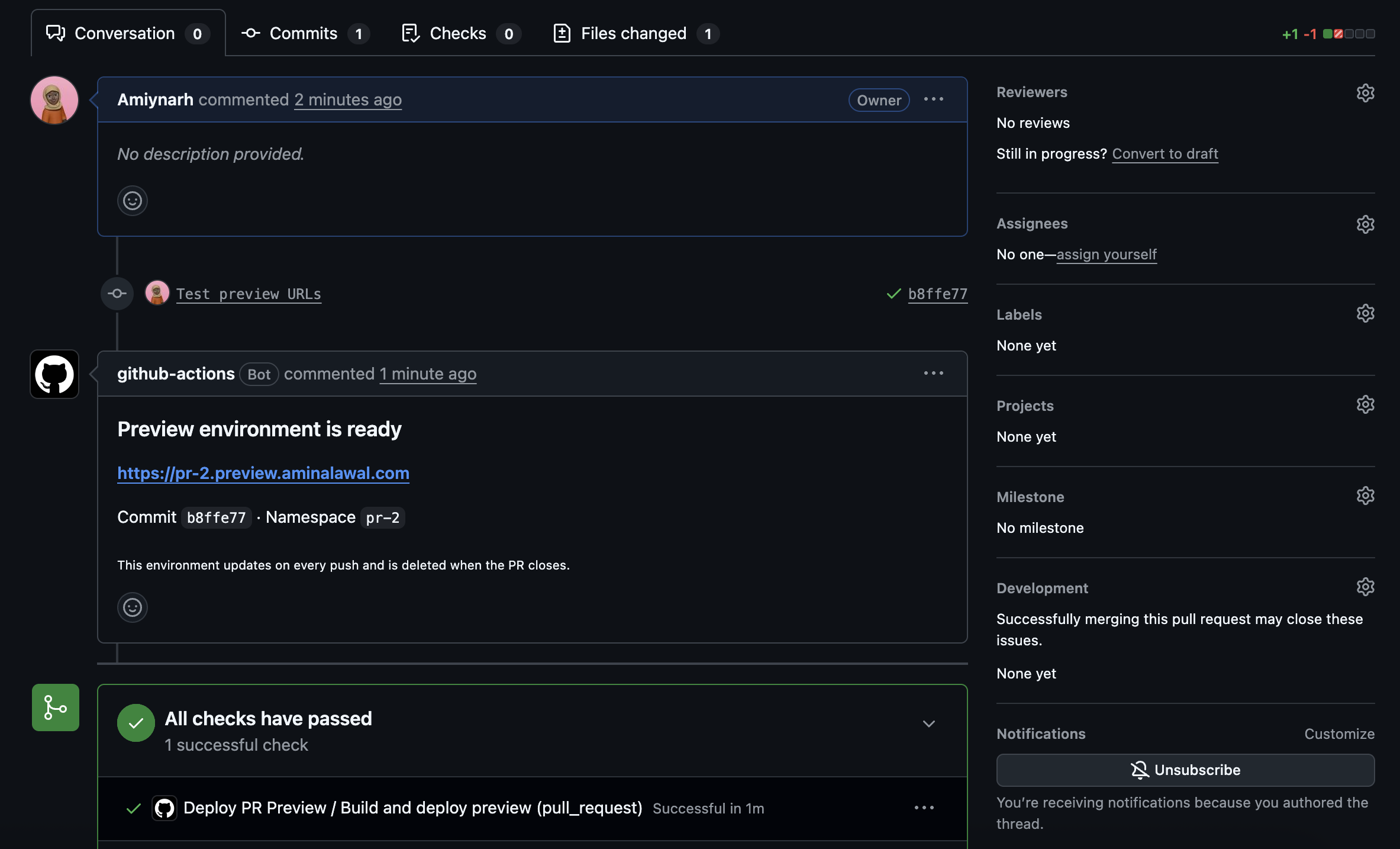The width and height of the screenshot is (1400, 849).
Task: Click the small avatar beside Test preview URLs
Action: 157,293
